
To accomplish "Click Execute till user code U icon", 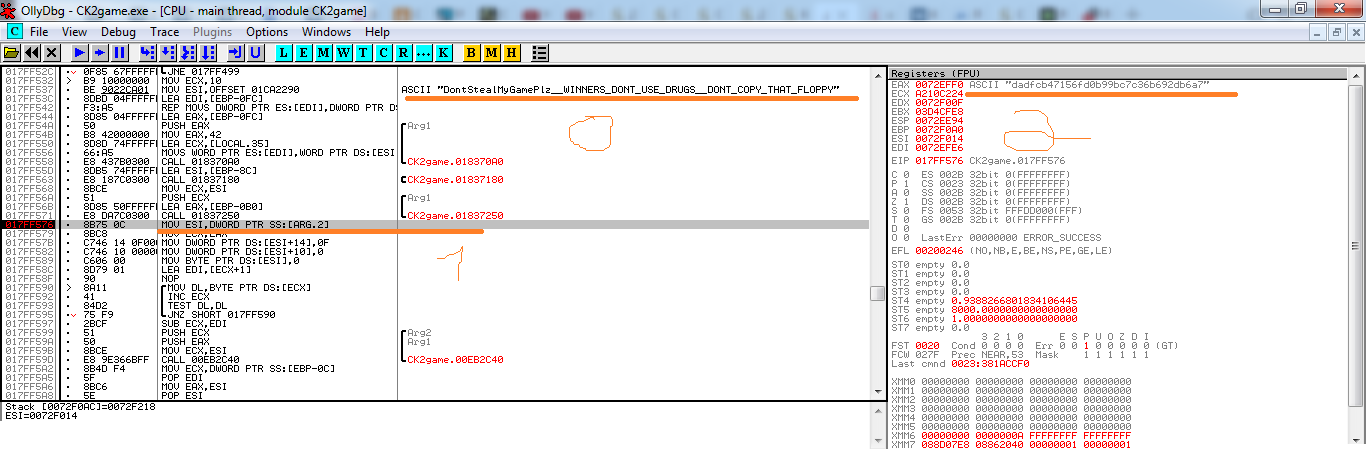I will pyautogui.click(x=255, y=52).
